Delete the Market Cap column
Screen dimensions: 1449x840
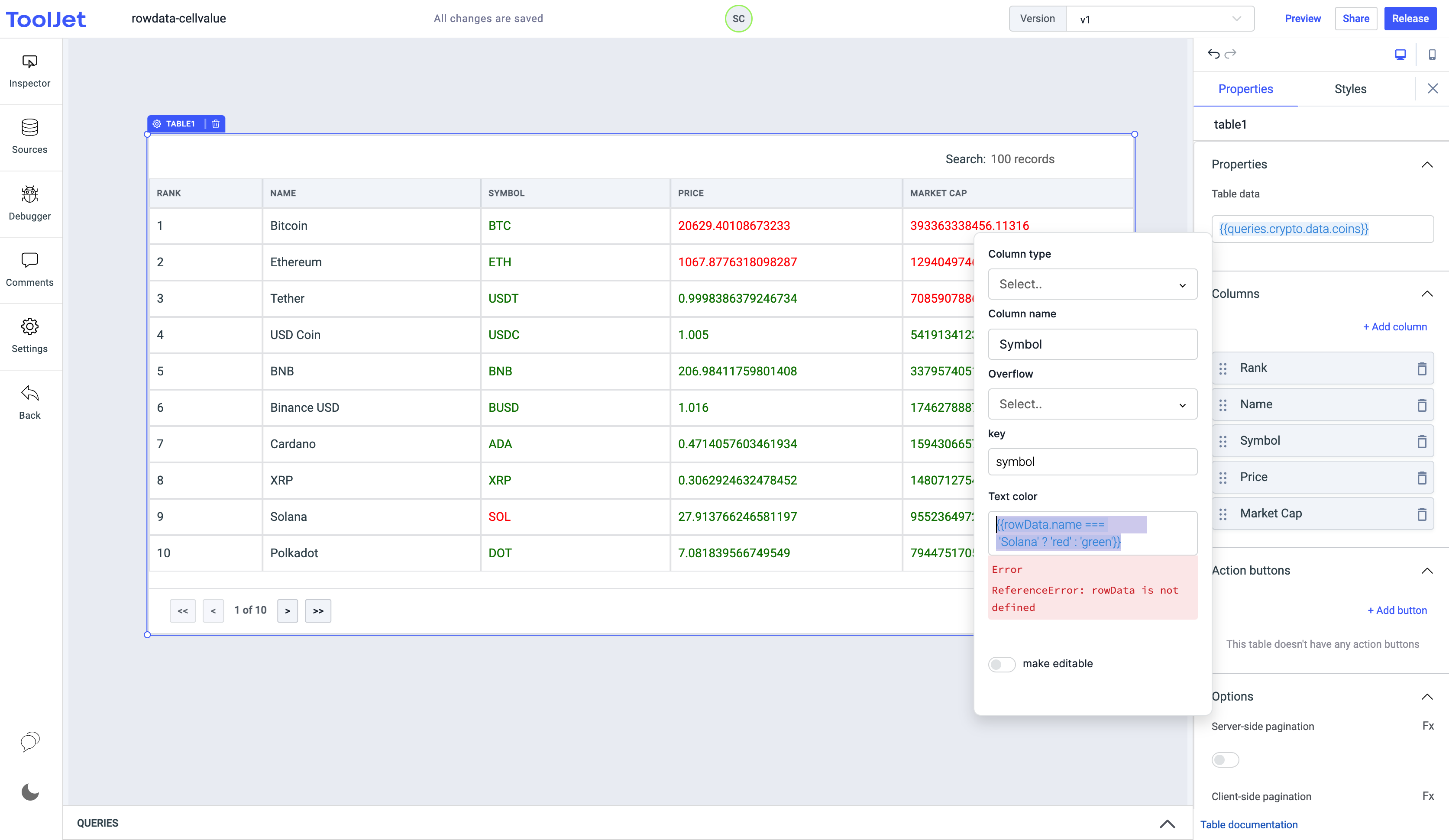(1421, 514)
